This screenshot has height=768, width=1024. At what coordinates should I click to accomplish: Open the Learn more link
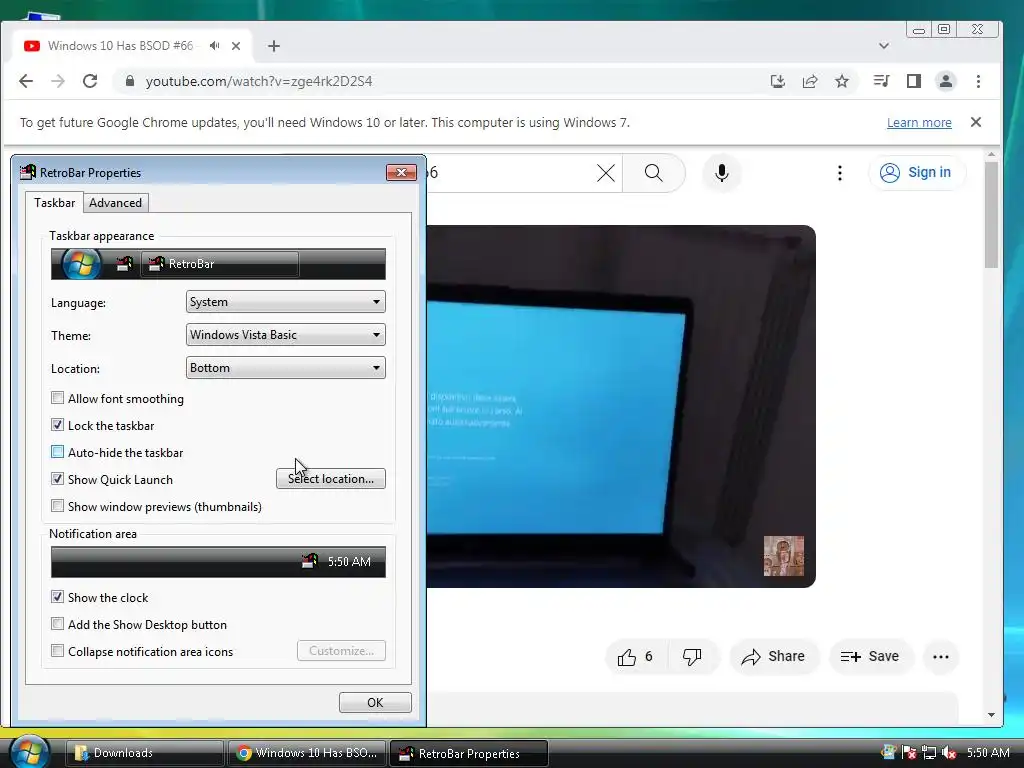pyautogui.click(x=919, y=123)
